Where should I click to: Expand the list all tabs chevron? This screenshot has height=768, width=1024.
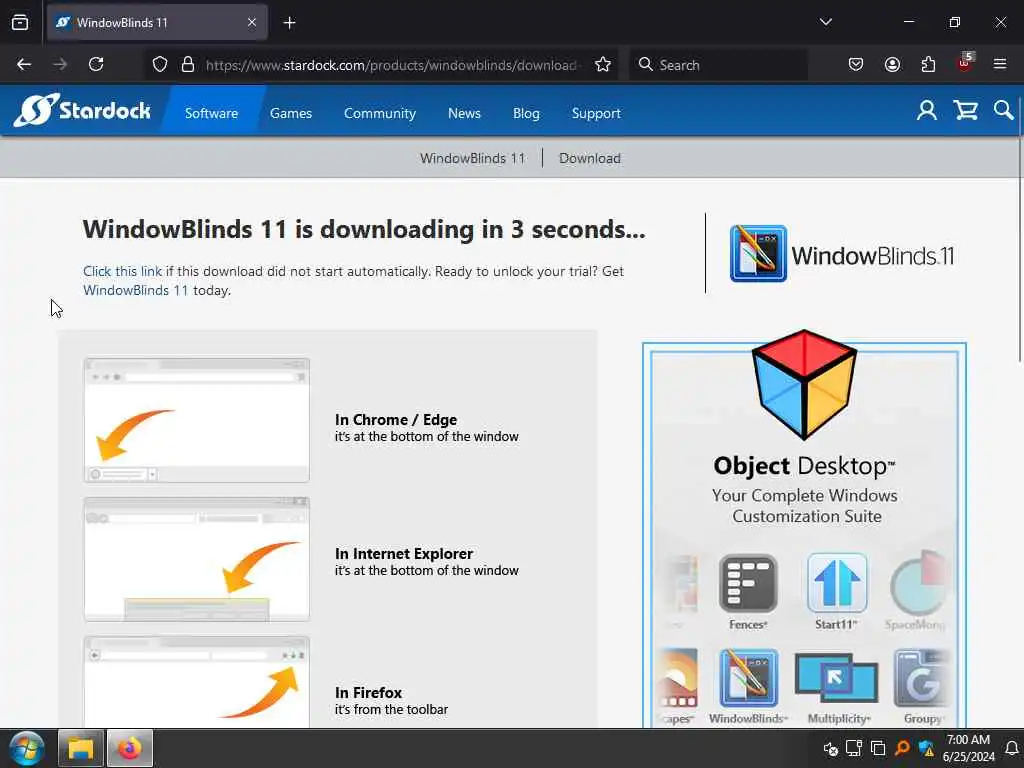coord(825,22)
